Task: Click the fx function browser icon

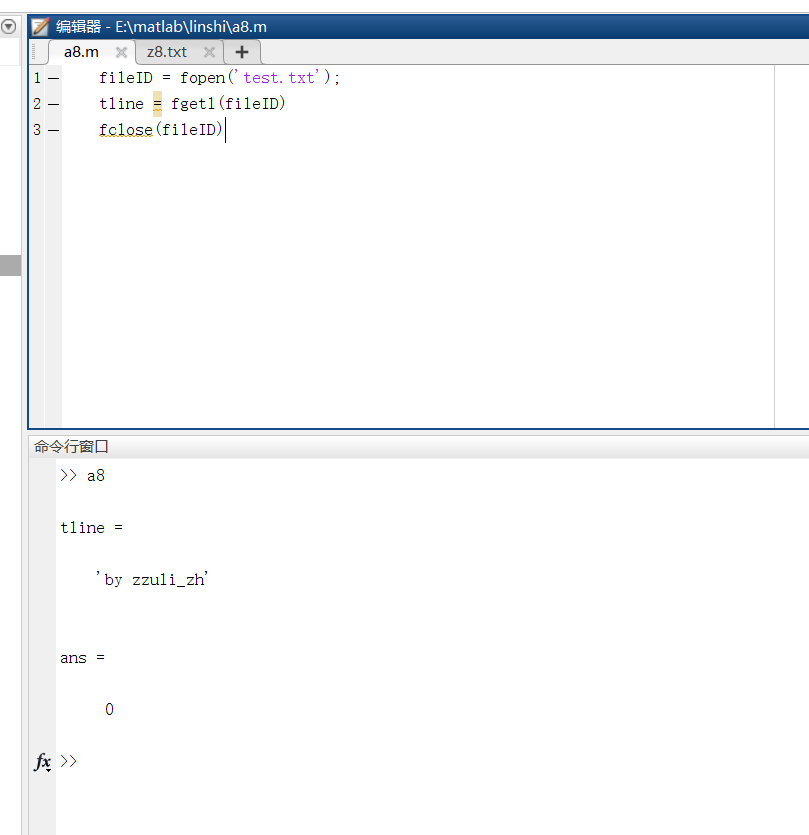Action: click(43, 762)
